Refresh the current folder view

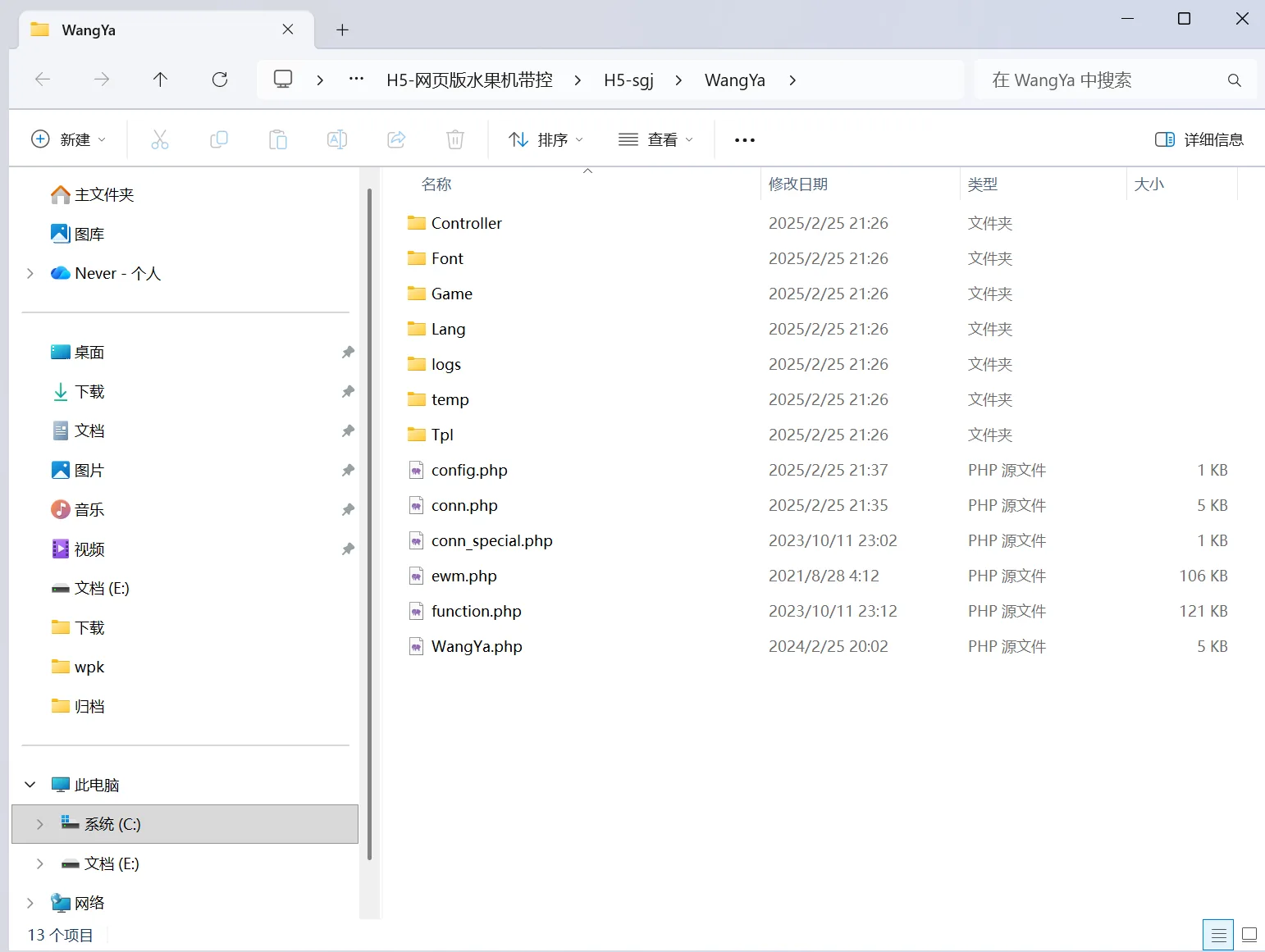pos(220,80)
